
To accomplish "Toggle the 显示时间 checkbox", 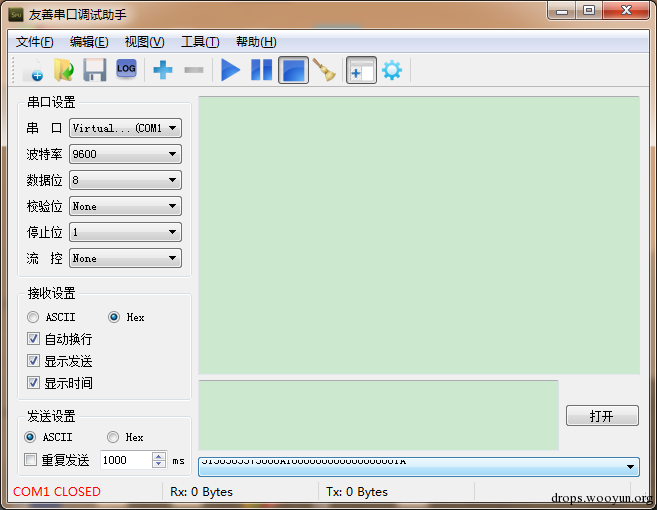I will coord(34,383).
